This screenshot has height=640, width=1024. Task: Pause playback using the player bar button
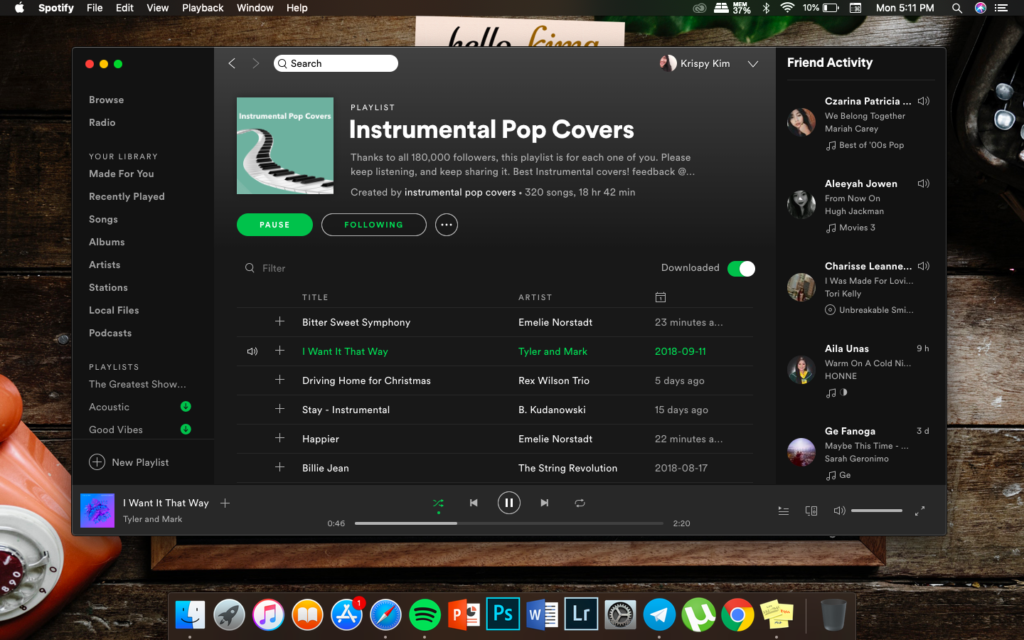coord(509,503)
